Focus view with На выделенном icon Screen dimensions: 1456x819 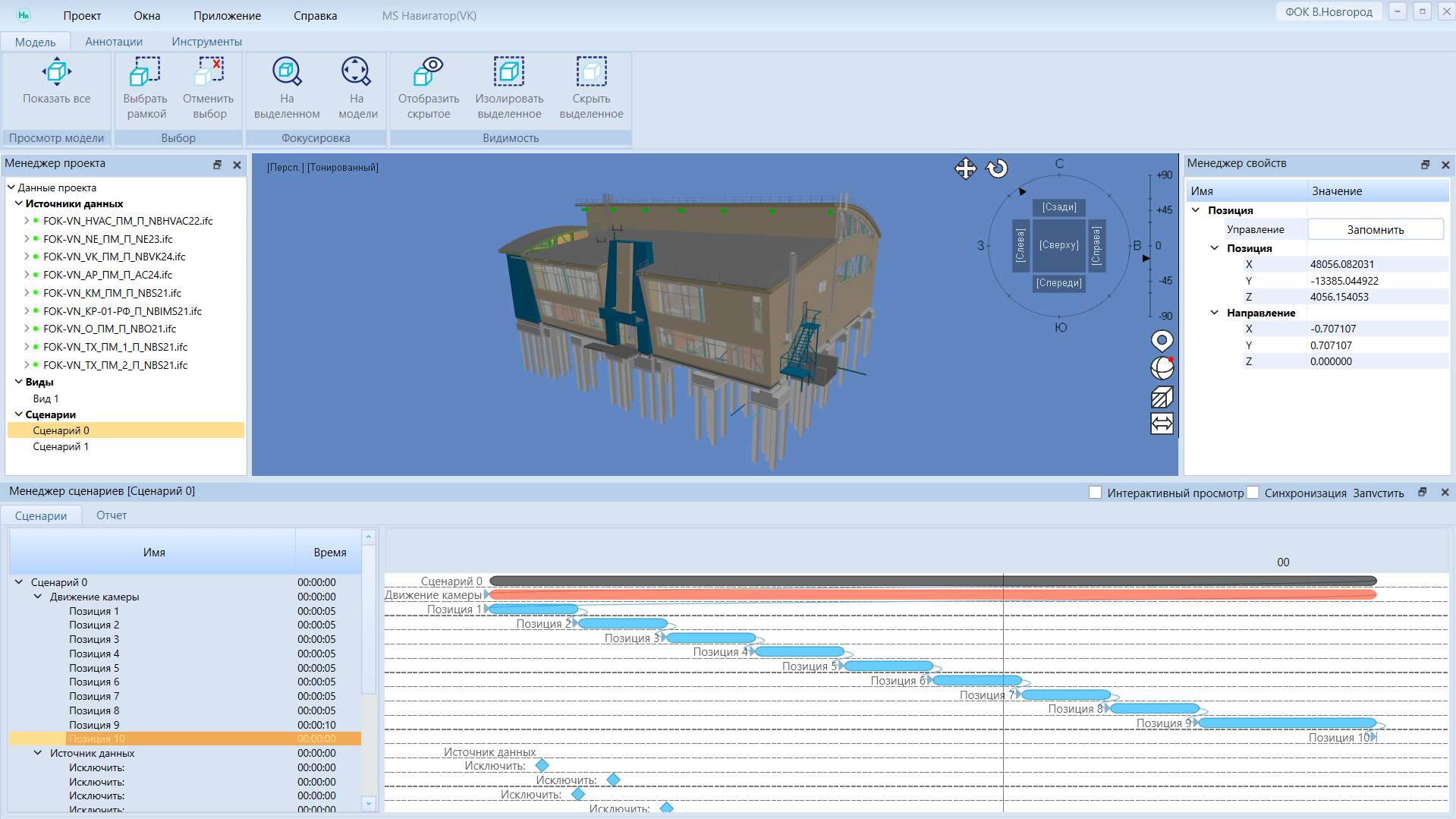[287, 73]
